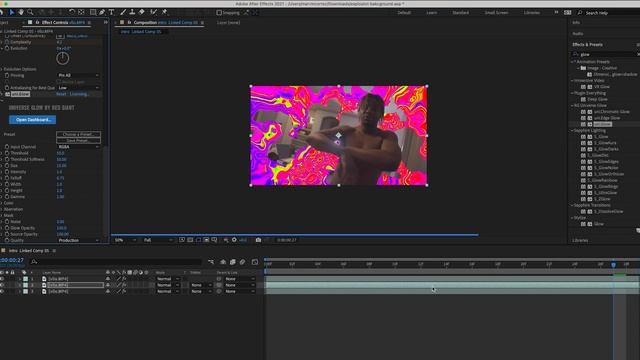The image size is (640, 360).
Task: Click the Threshold Softness value
Action: coord(61,159)
